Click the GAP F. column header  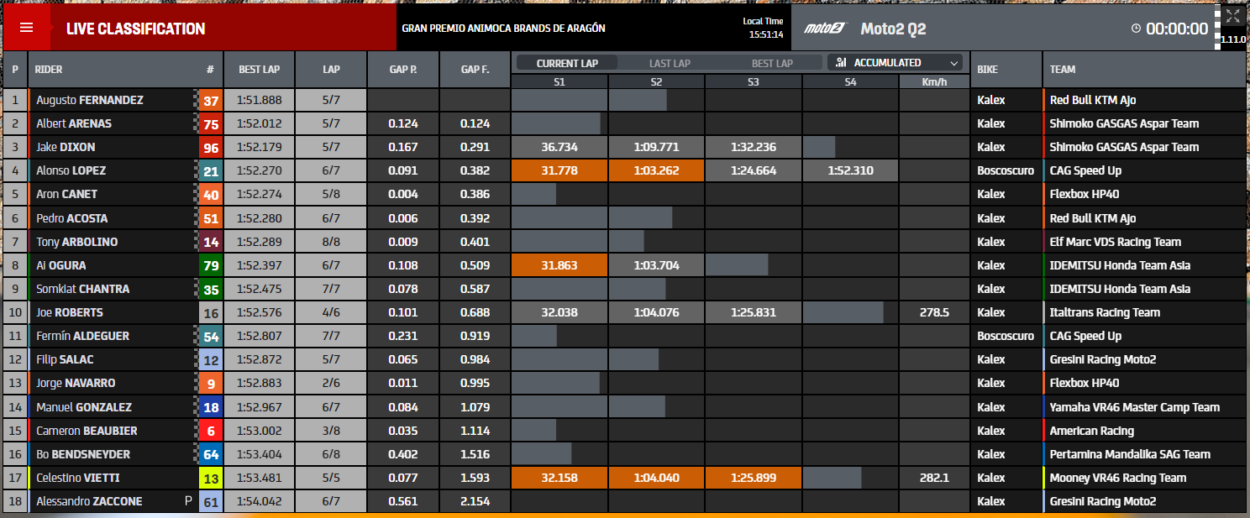point(475,70)
